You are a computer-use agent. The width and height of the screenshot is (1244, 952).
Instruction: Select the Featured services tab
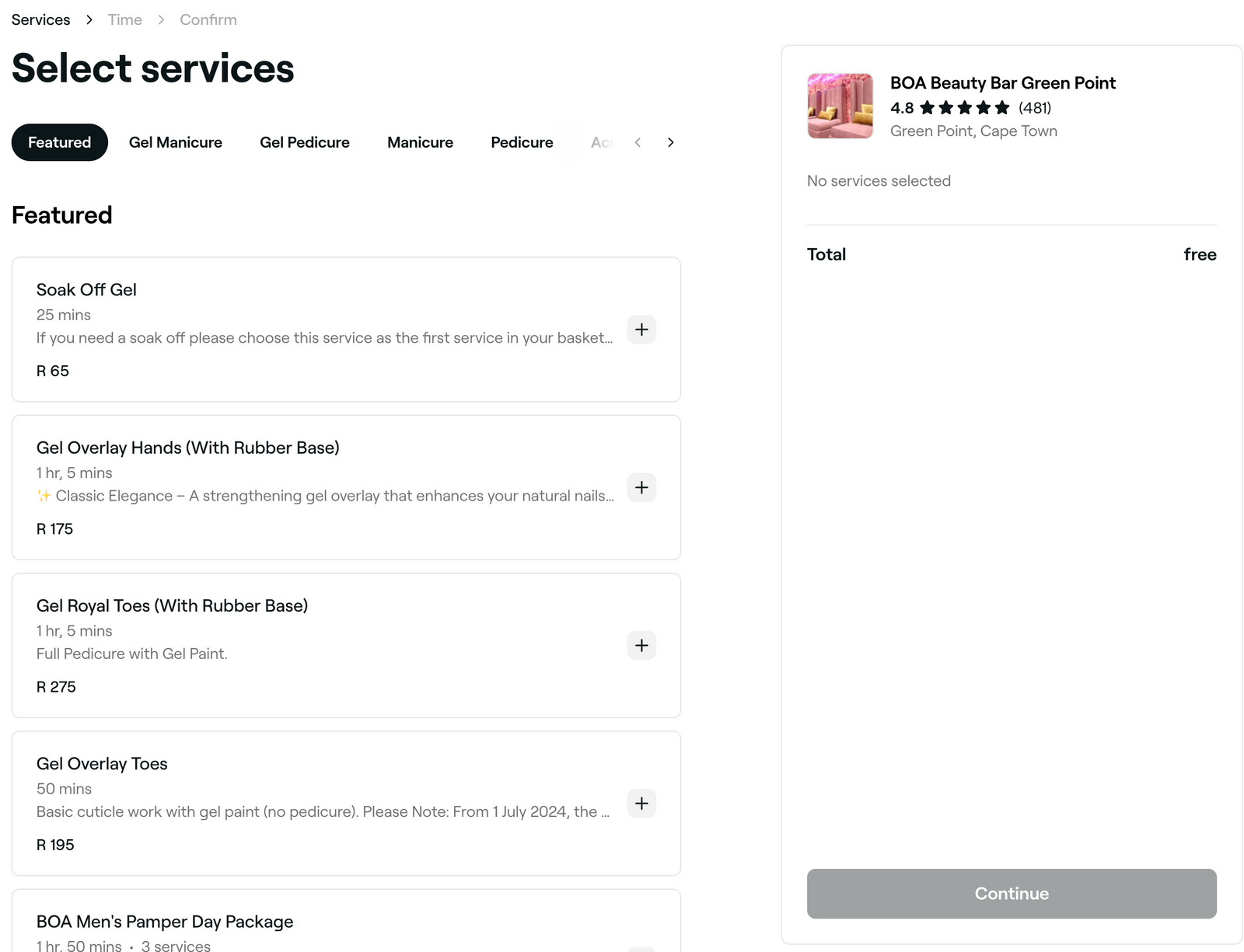(59, 142)
